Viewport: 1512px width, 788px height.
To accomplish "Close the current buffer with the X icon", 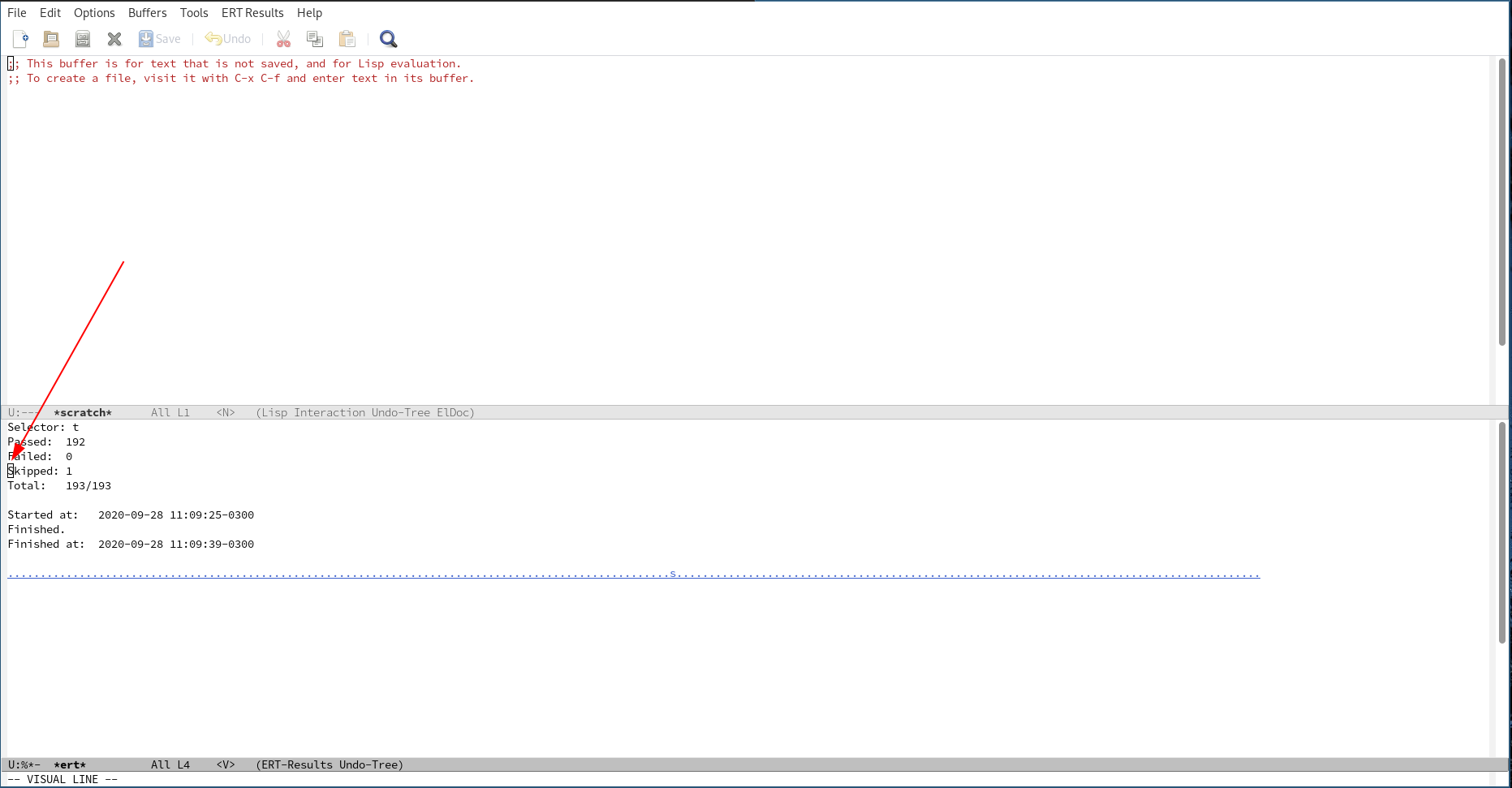I will 114,38.
